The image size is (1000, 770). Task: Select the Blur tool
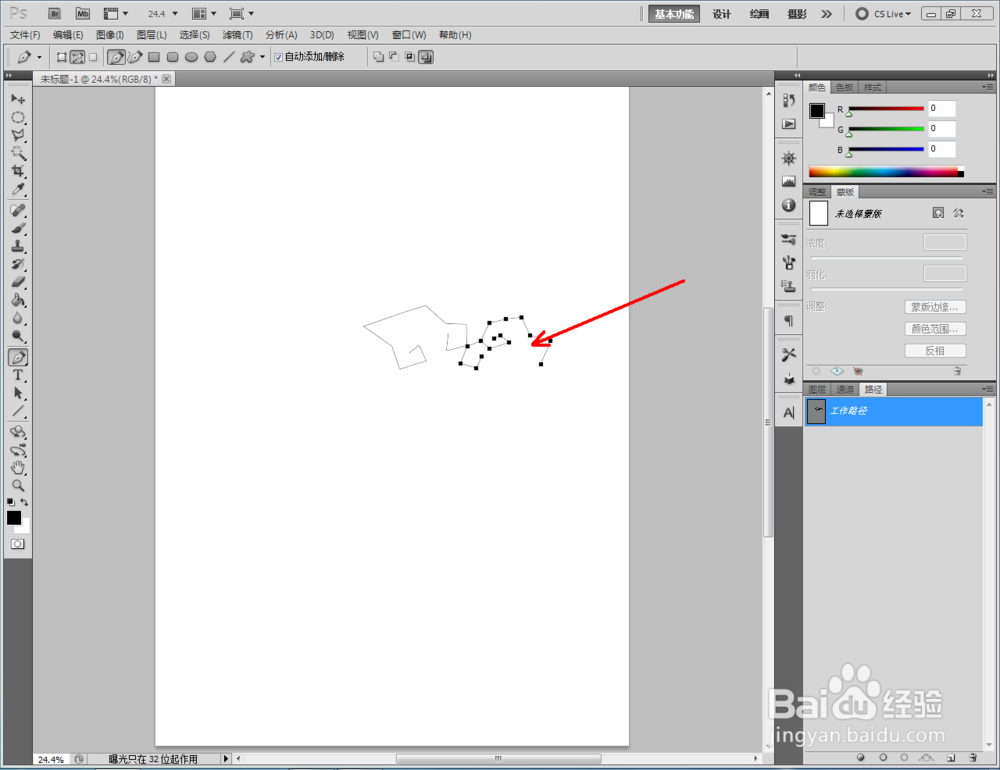point(18,318)
